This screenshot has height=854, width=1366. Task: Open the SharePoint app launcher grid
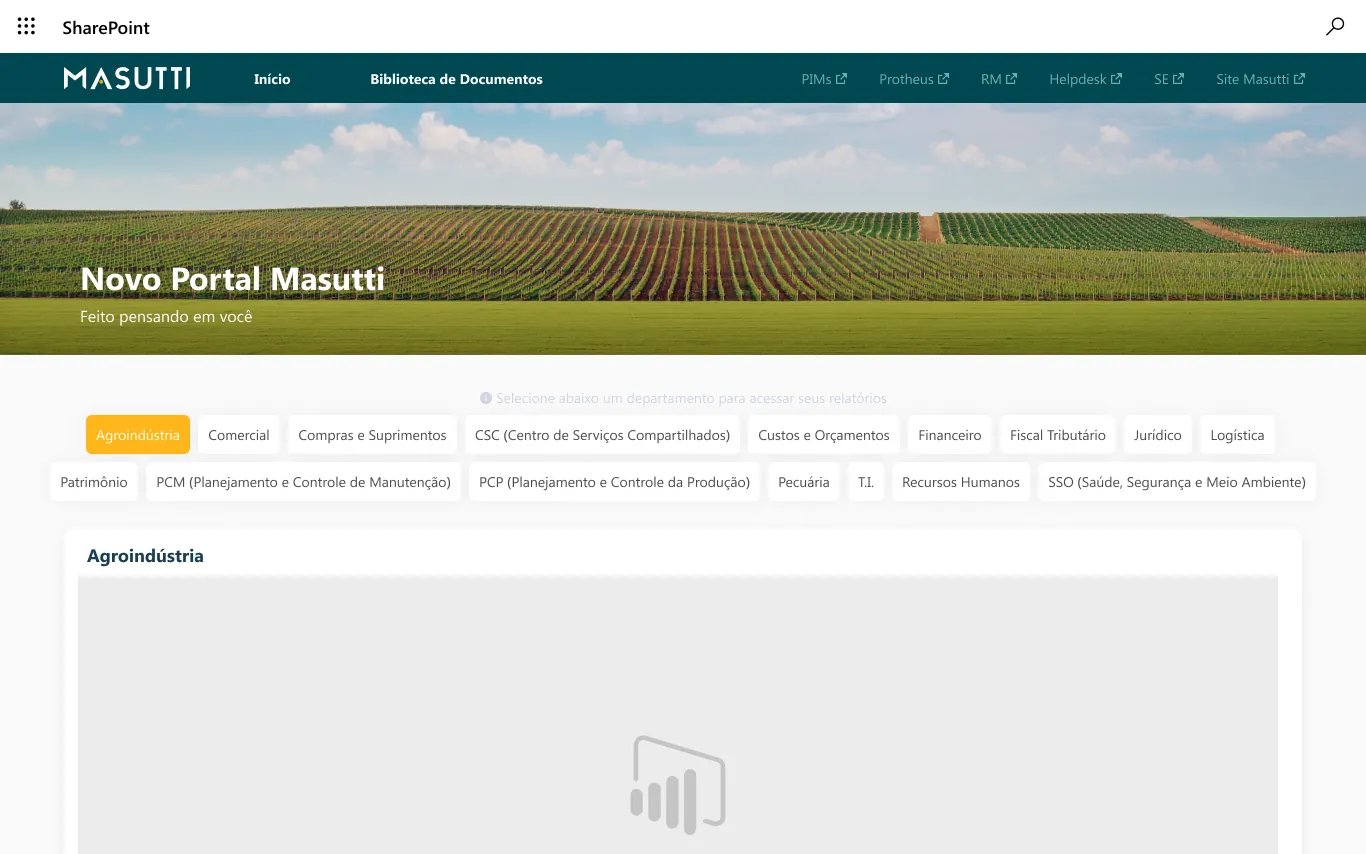pyautogui.click(x=27, y=27)
